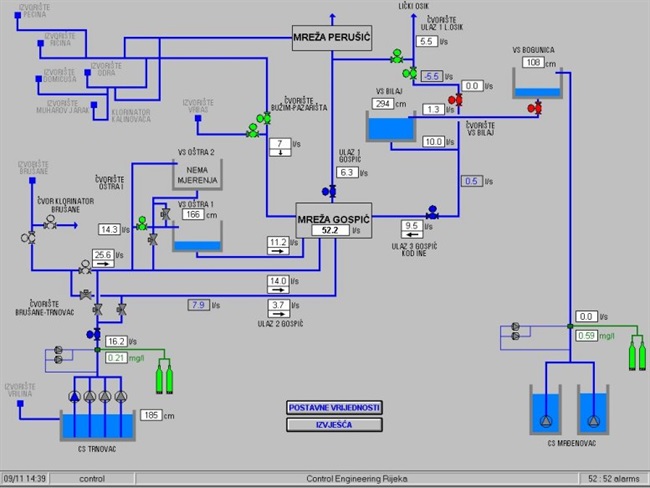The height and width of the screenshot is (488, 650).
Task: Select the blue valve beside the 16.2 l/s reading
Action: (94, 334)
